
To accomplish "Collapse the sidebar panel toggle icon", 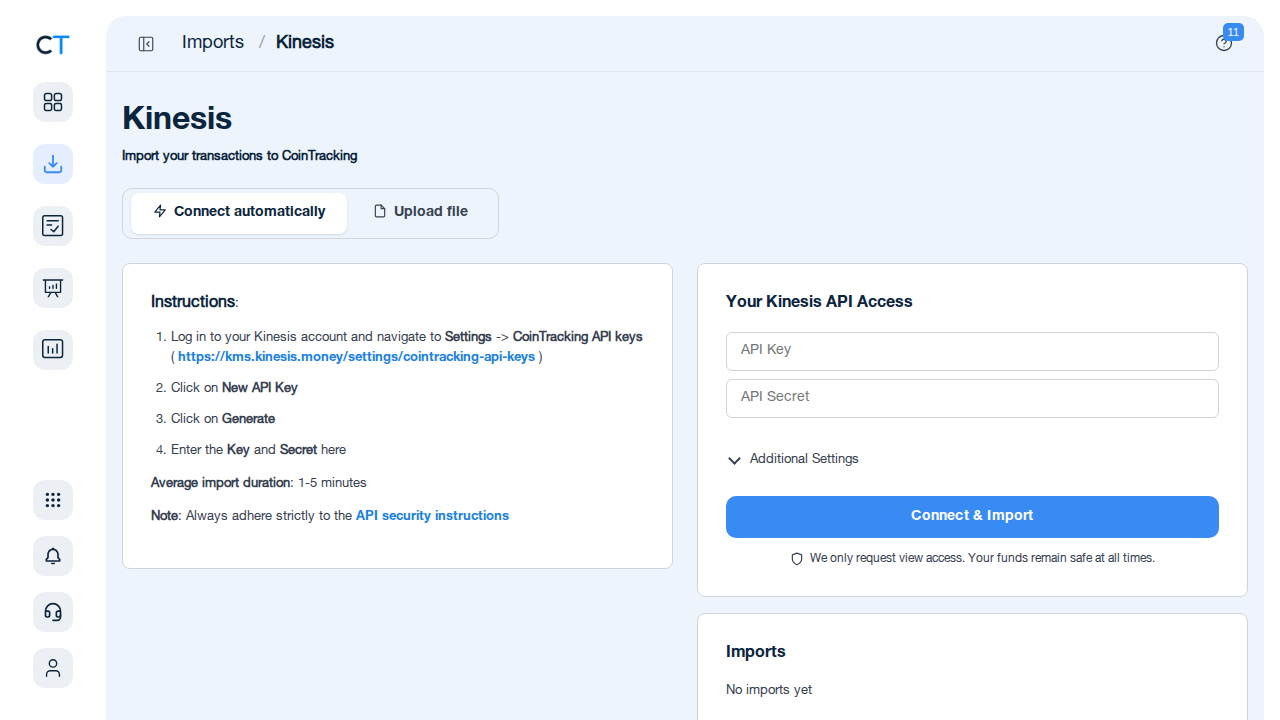I will pos(146,43).
